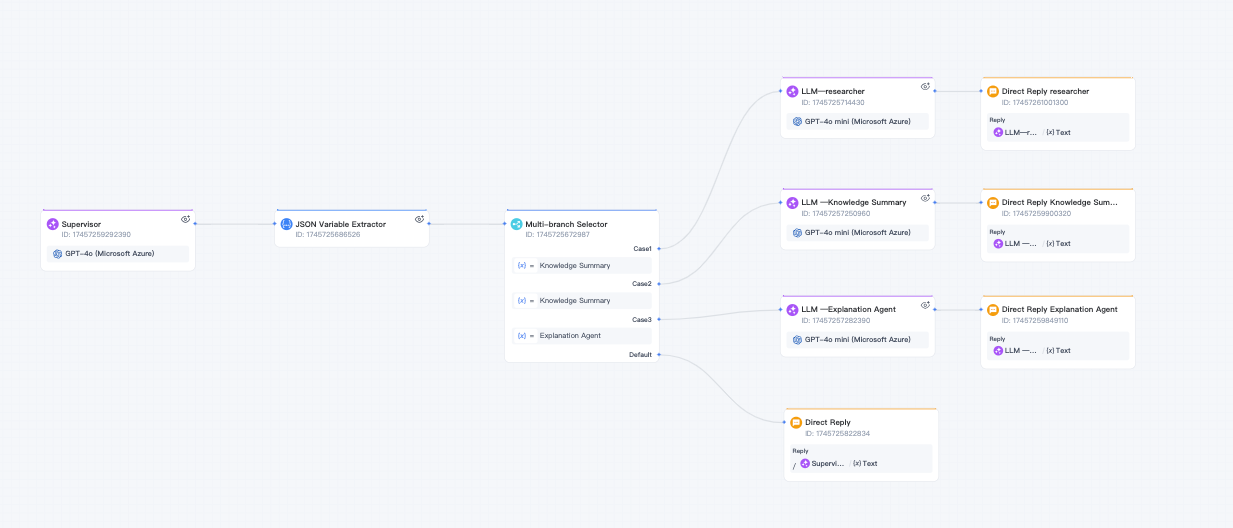Viewport: 1233px width, 528px height.
Task: Select the Multi-branch Selector title
Action: coord(566,224)
